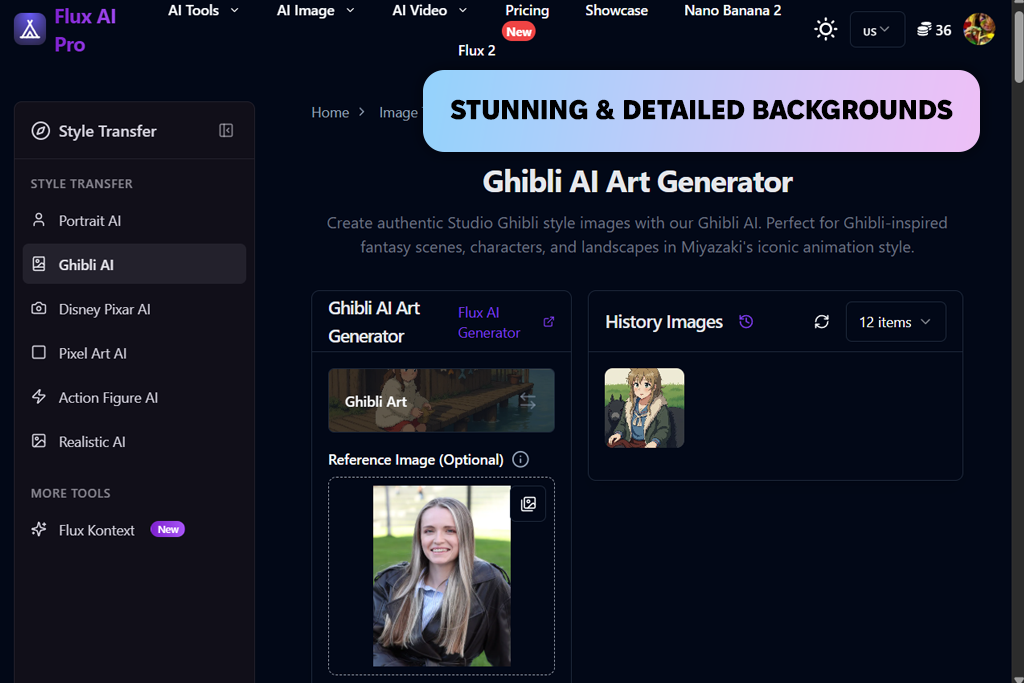
Task: Open the Showcase page
Action: (616, 10)
